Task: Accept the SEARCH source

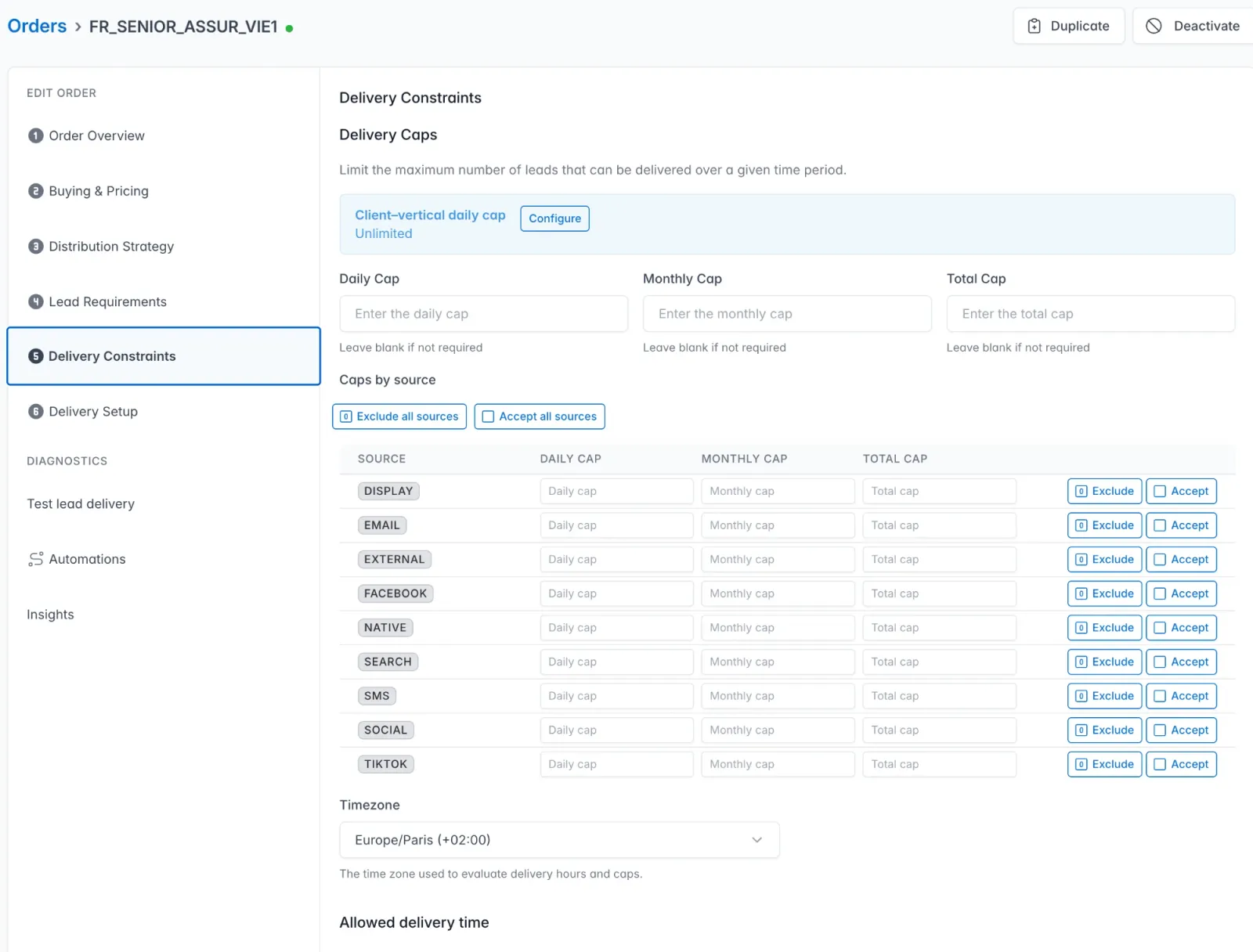Action: pyautogui.click(x=1181, y=662)
